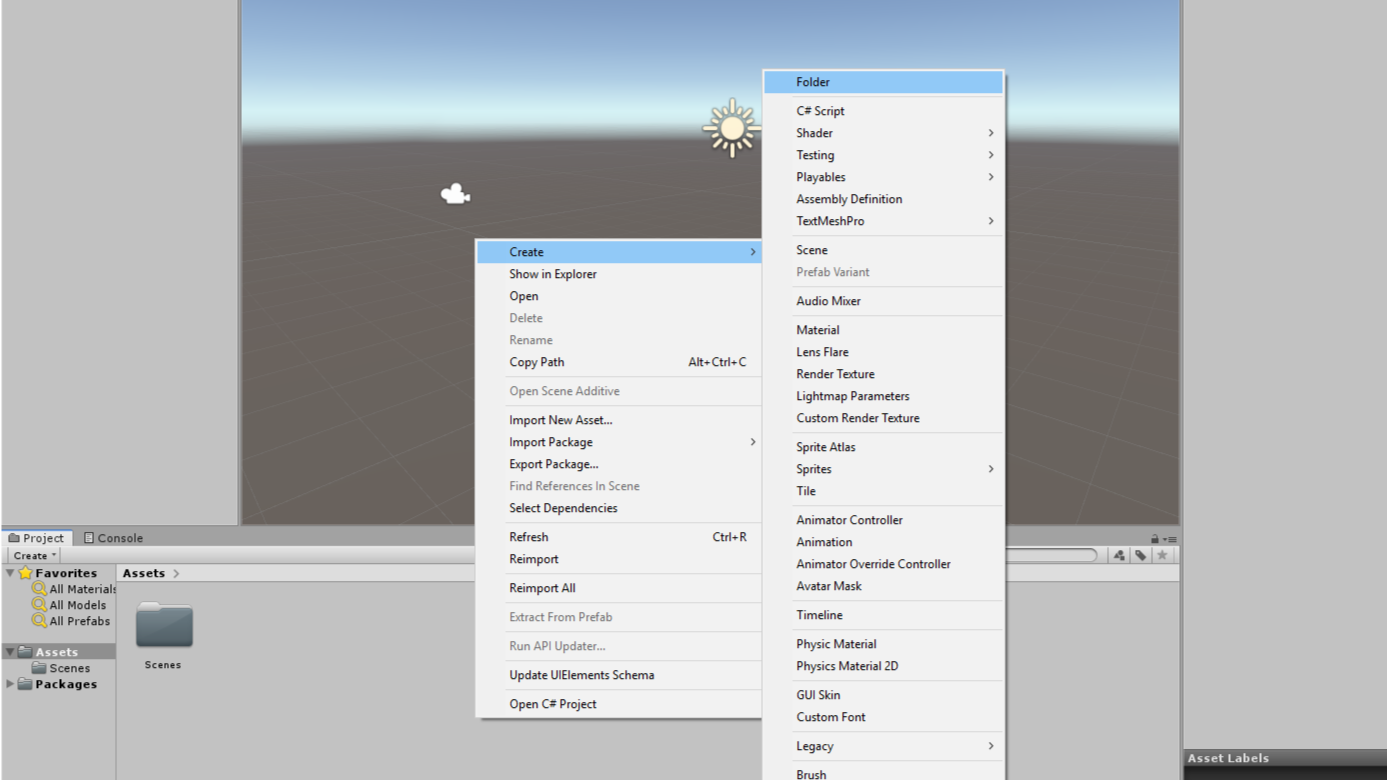Collapse the Favorites section
This screenshot has height=780, width=1387.
click(9, 573)
